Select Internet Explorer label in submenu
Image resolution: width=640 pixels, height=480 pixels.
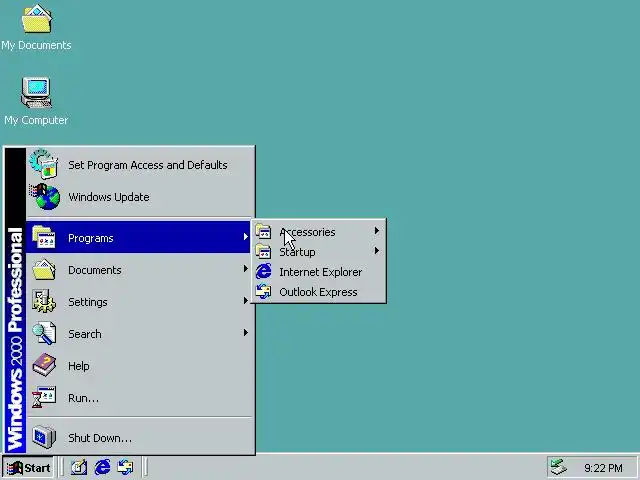pos(320,272)
